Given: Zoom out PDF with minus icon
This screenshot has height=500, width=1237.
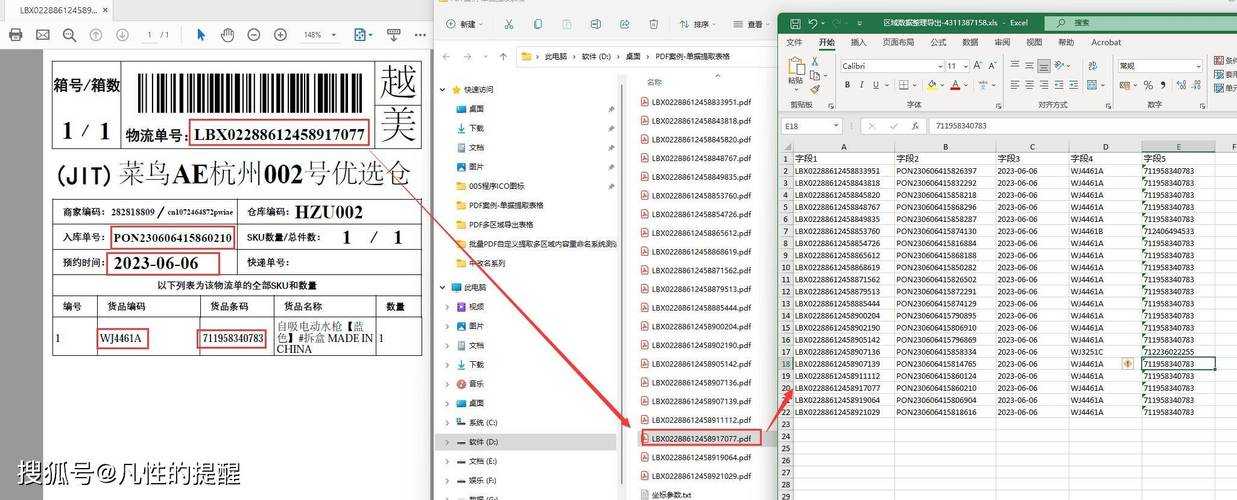Looking at the screenshot, I should coord(254,35).
